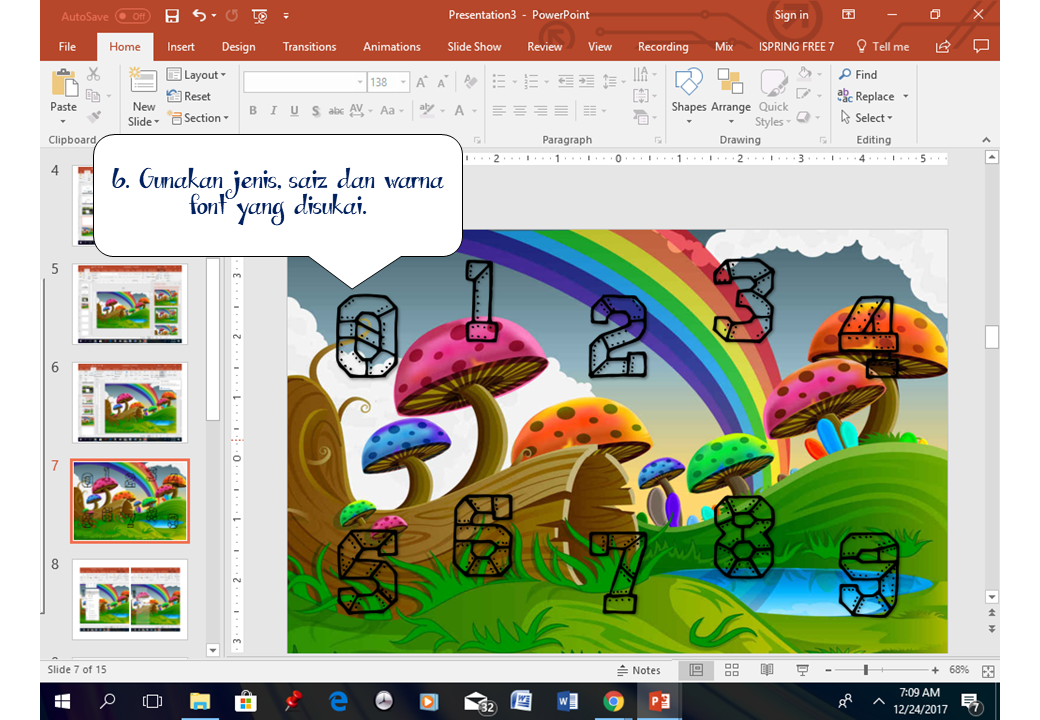
Task: Click the Font Color A button
Action: pyautogui.click(x=458, y=111)
